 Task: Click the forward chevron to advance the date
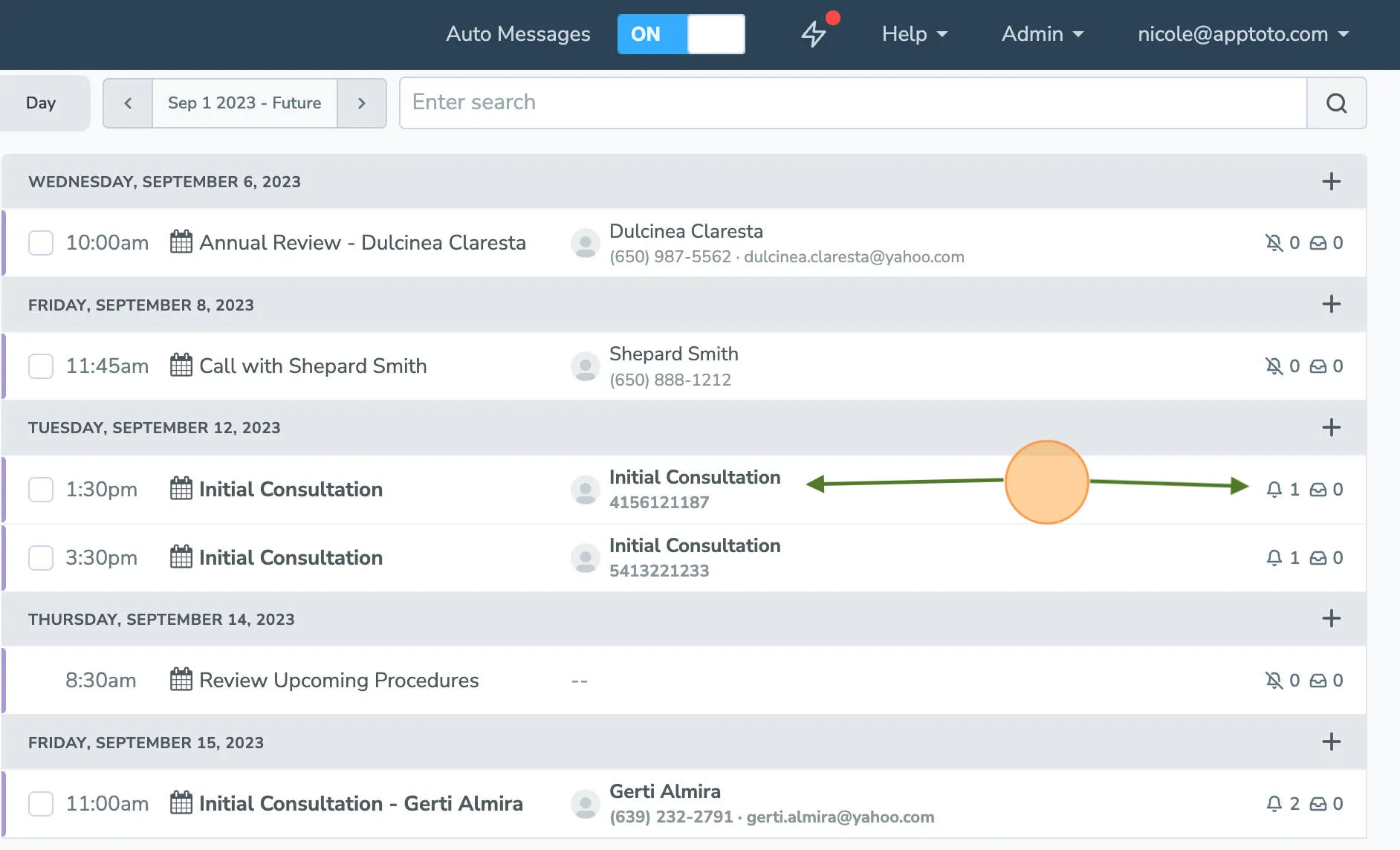click(x=362, y=103)
